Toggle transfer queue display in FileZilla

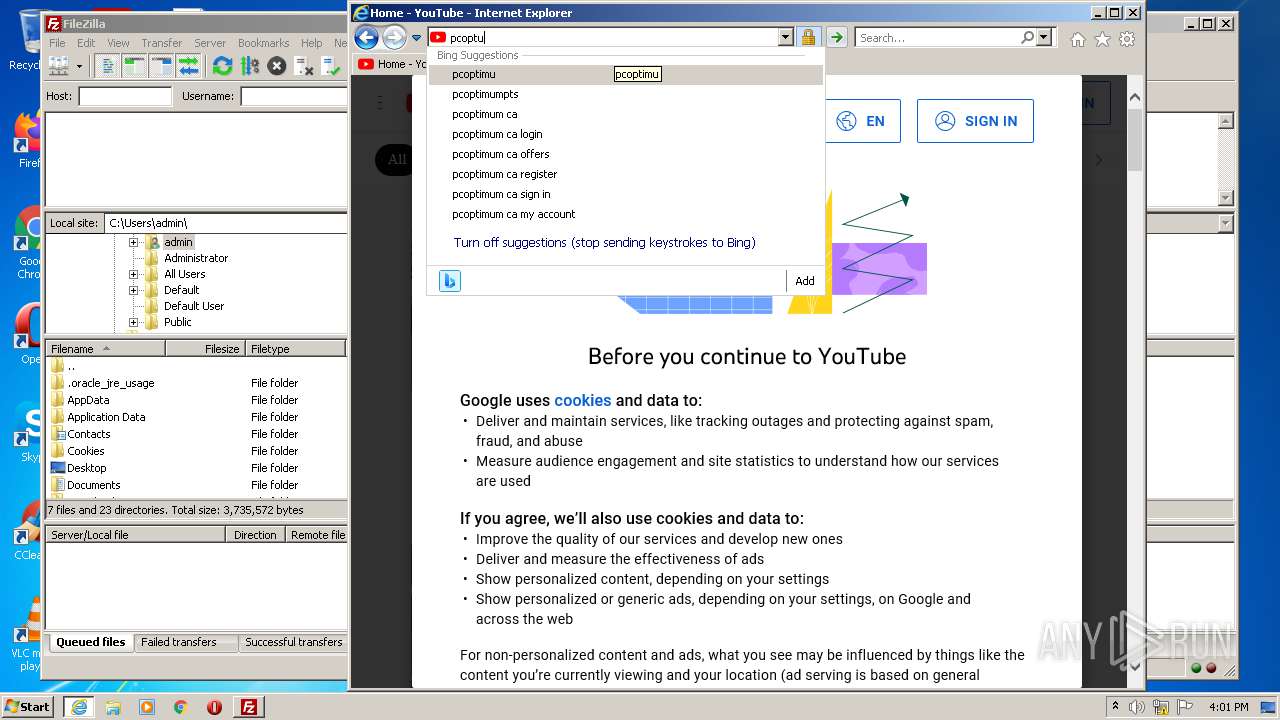tap(188, 66)
